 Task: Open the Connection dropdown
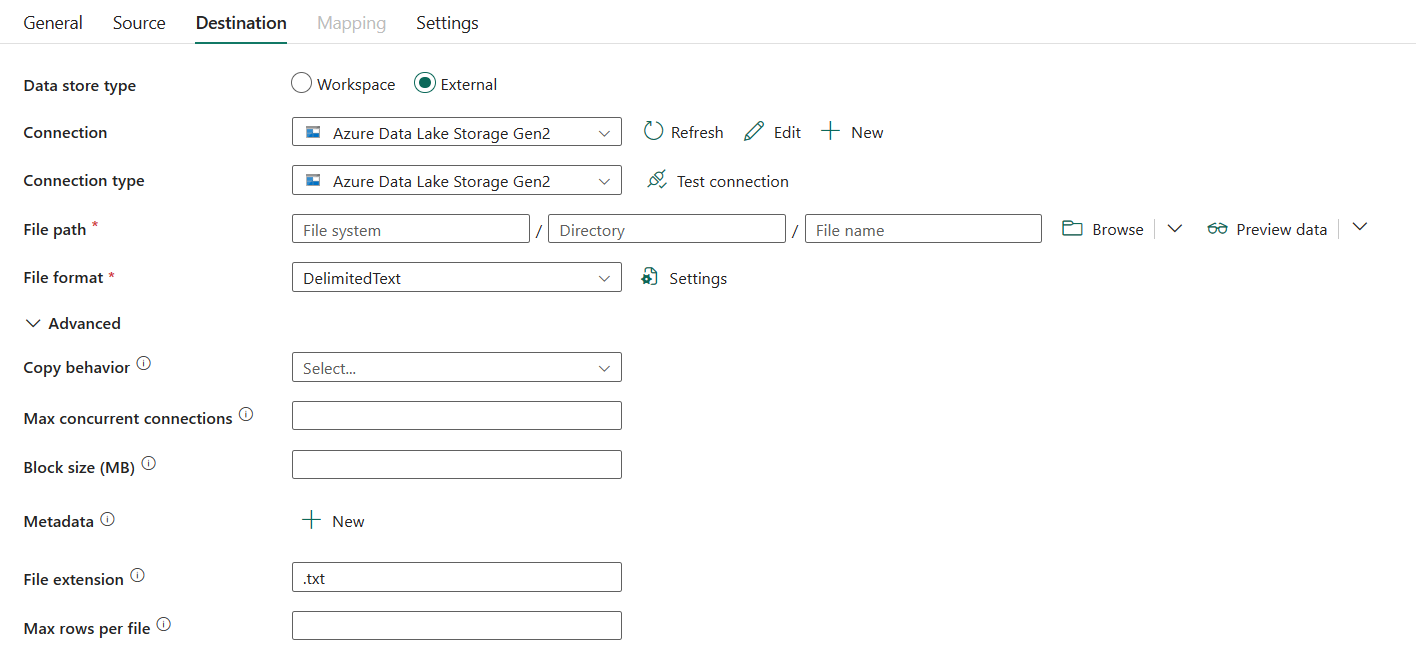tap(457, 132)
